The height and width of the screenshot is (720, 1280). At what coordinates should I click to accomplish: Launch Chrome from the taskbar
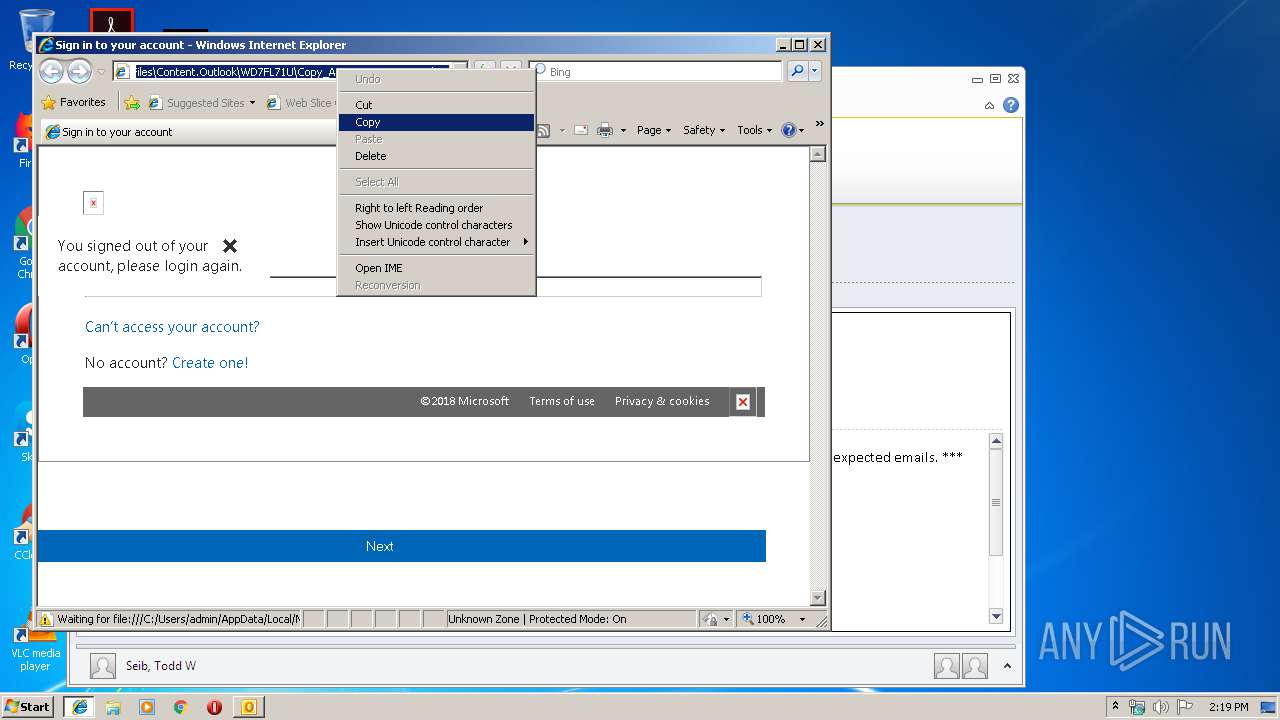click(x=180, y=706)
